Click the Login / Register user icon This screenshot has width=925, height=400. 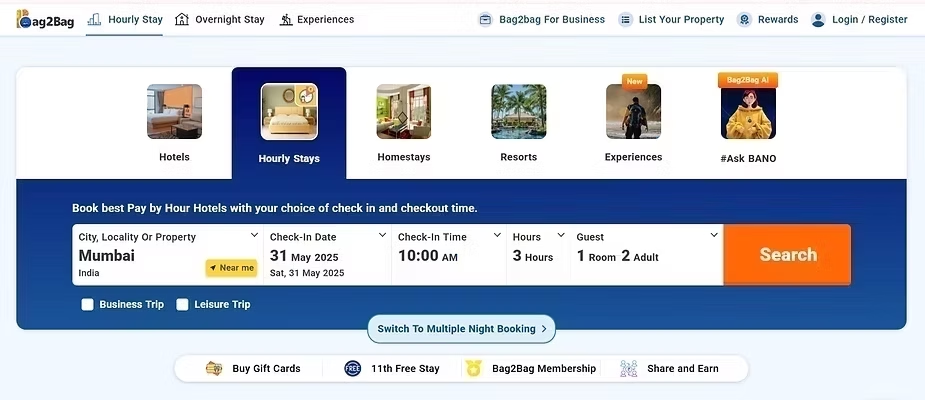(x=818, y=19)
